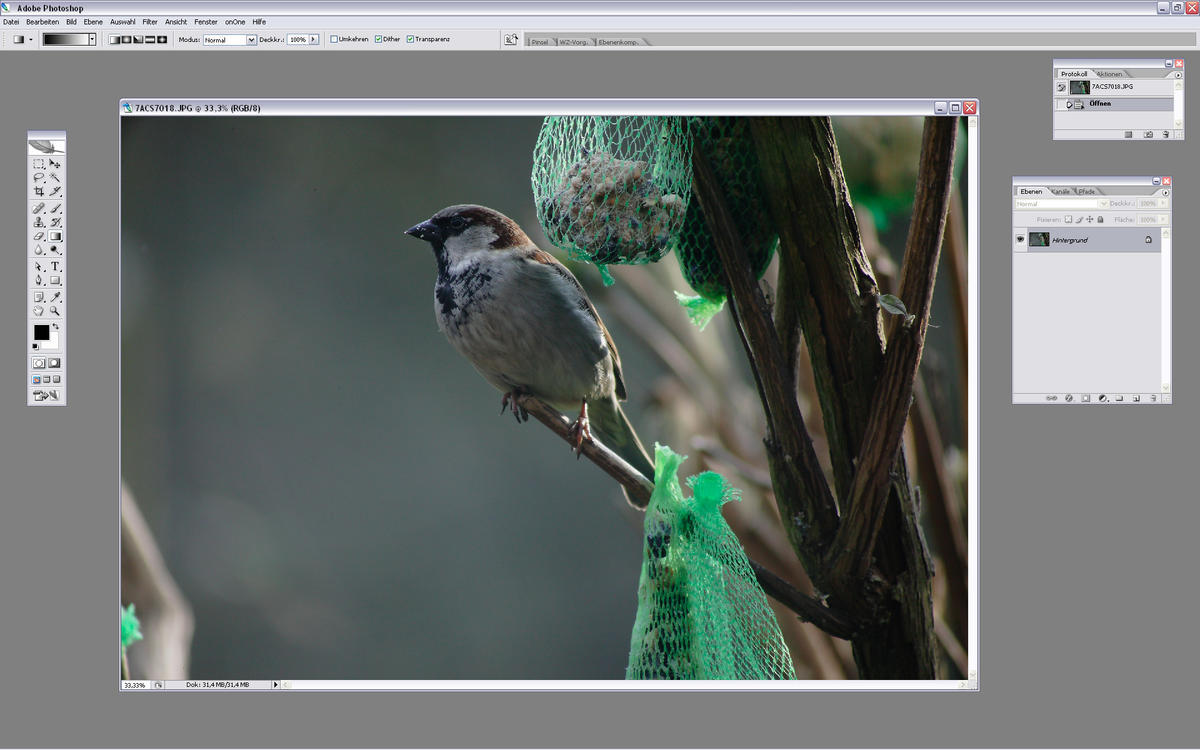Image resolution: width=1200 pixels, height=750 pixels.
Task: Select the Magic Wand tool
Action: click(x=55, y=177)
